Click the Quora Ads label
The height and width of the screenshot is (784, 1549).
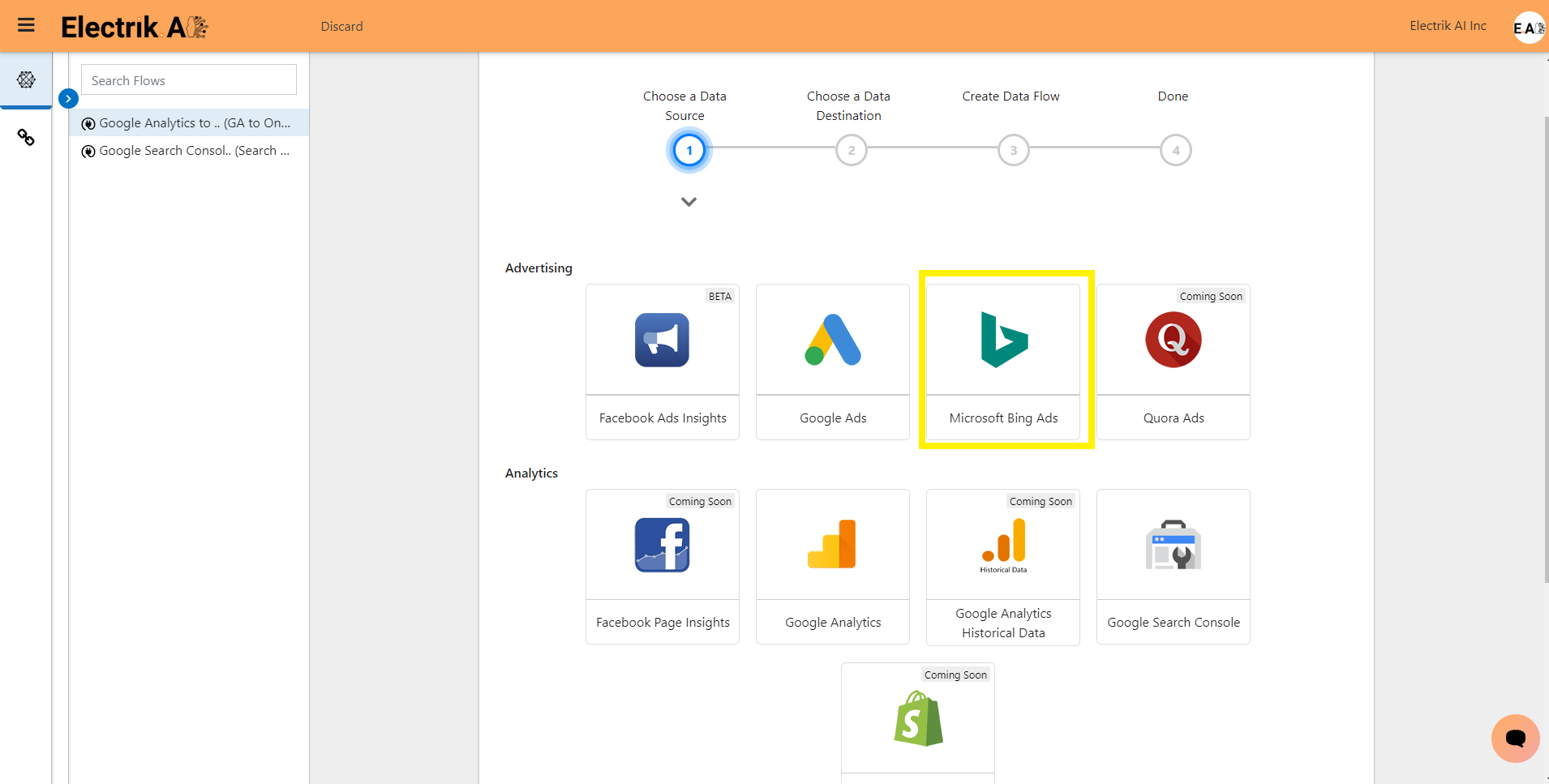pyautogui.click(x=1174, y=418)
